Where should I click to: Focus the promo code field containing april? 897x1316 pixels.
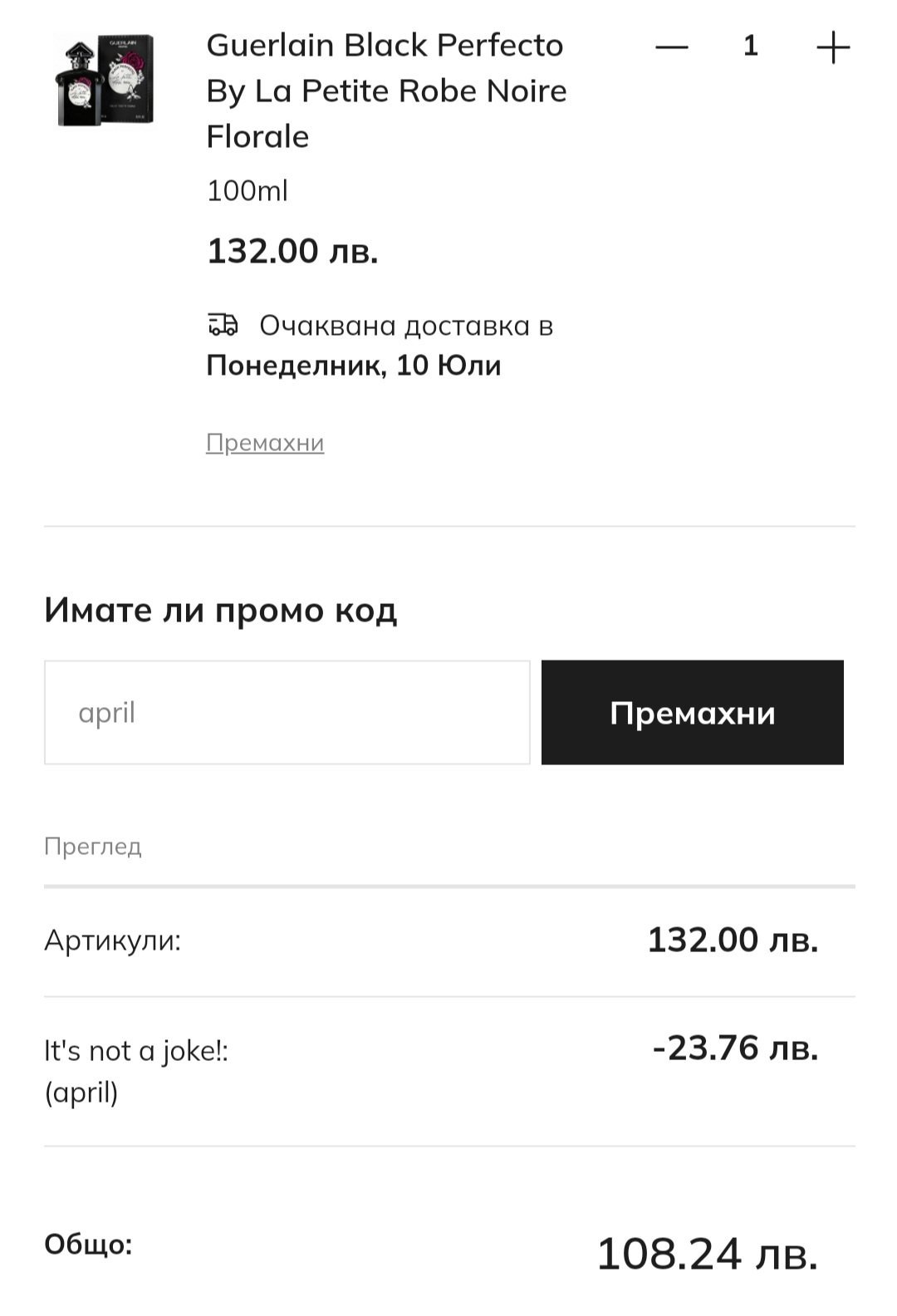click(287, 712)
